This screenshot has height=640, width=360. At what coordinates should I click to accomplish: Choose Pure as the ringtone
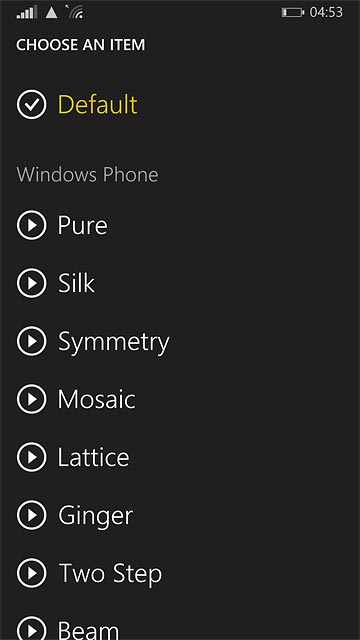click(82, 225)
